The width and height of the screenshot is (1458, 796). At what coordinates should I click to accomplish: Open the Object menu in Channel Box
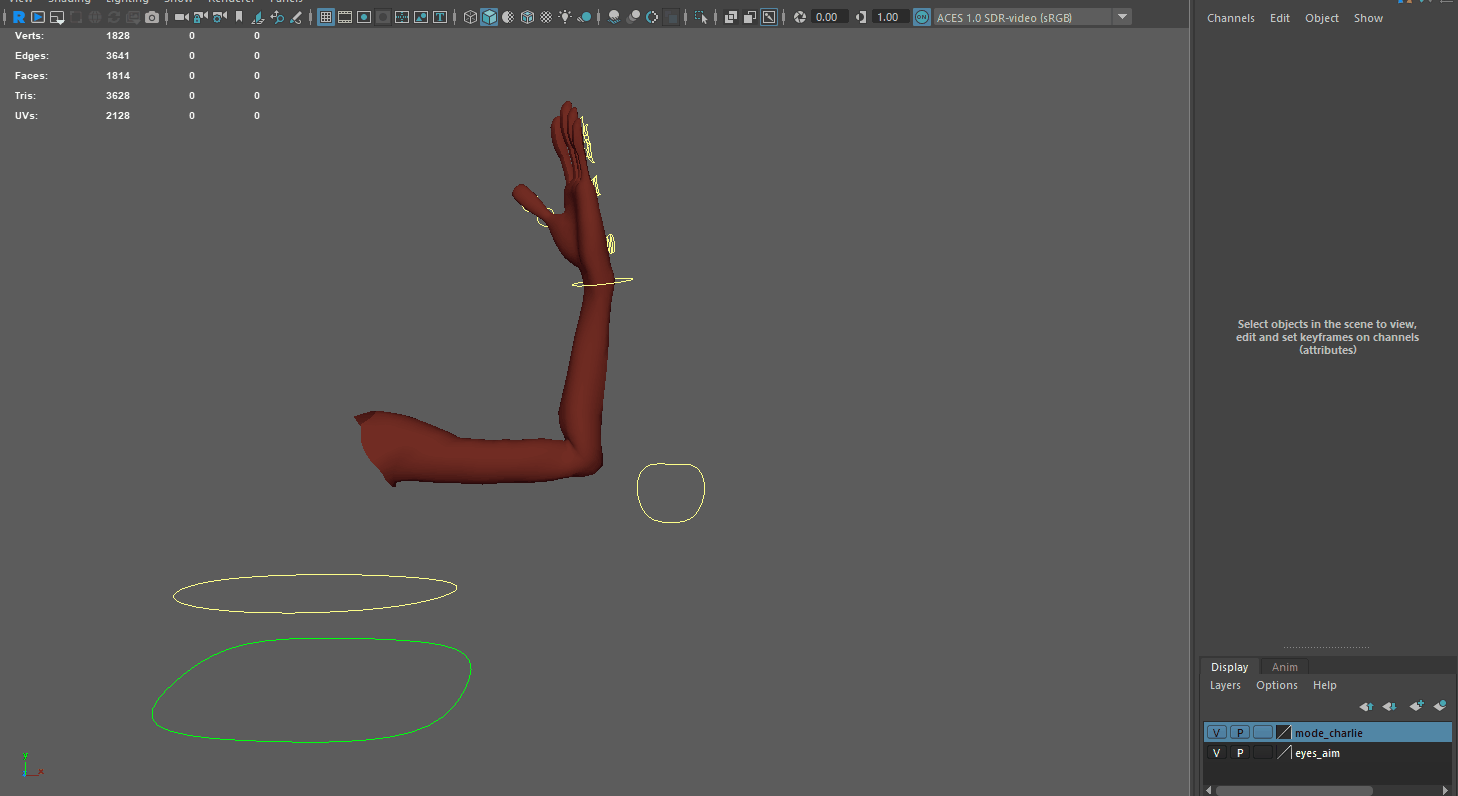pyautogui.click(x=1322, y=18)
